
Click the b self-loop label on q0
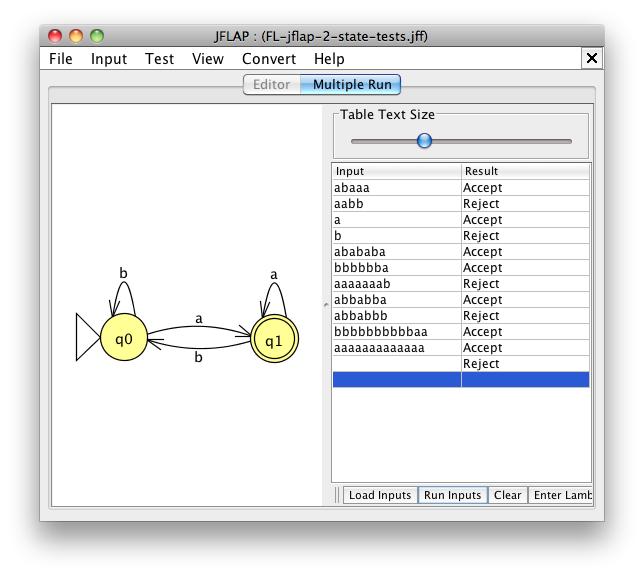[123, 273]
